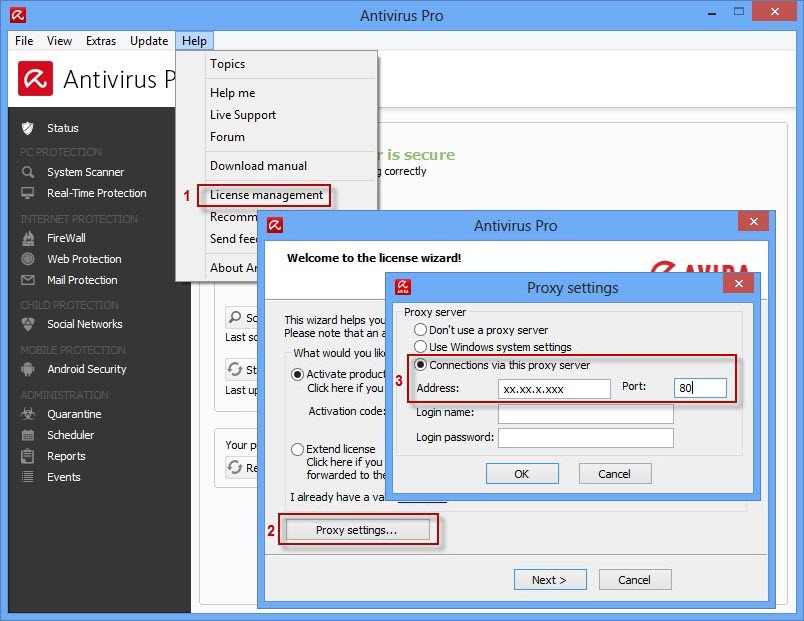Viewport: 804px width, 621px height.
Task: Click the FireWall icon in sidebar
Action: [x=28, y=238]
